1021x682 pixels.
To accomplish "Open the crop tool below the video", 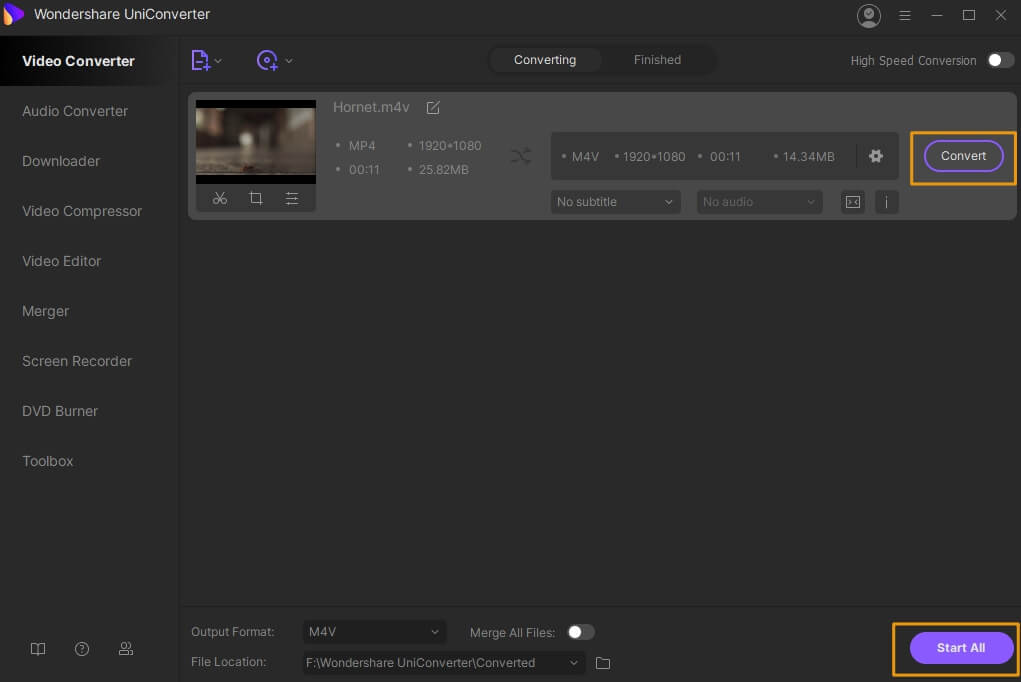I will (x=256, y=199).
